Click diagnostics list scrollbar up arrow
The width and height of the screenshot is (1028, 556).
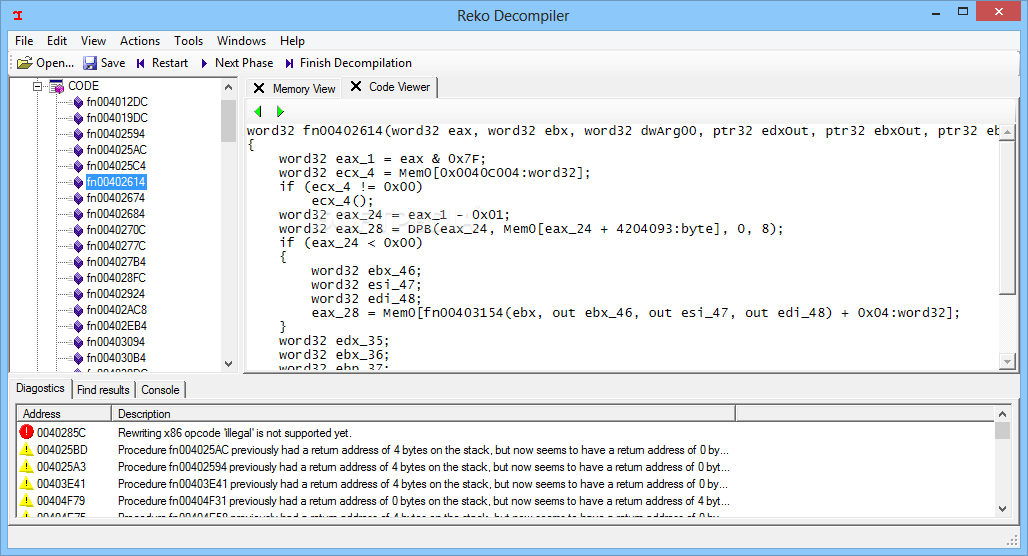[1002, 414]
